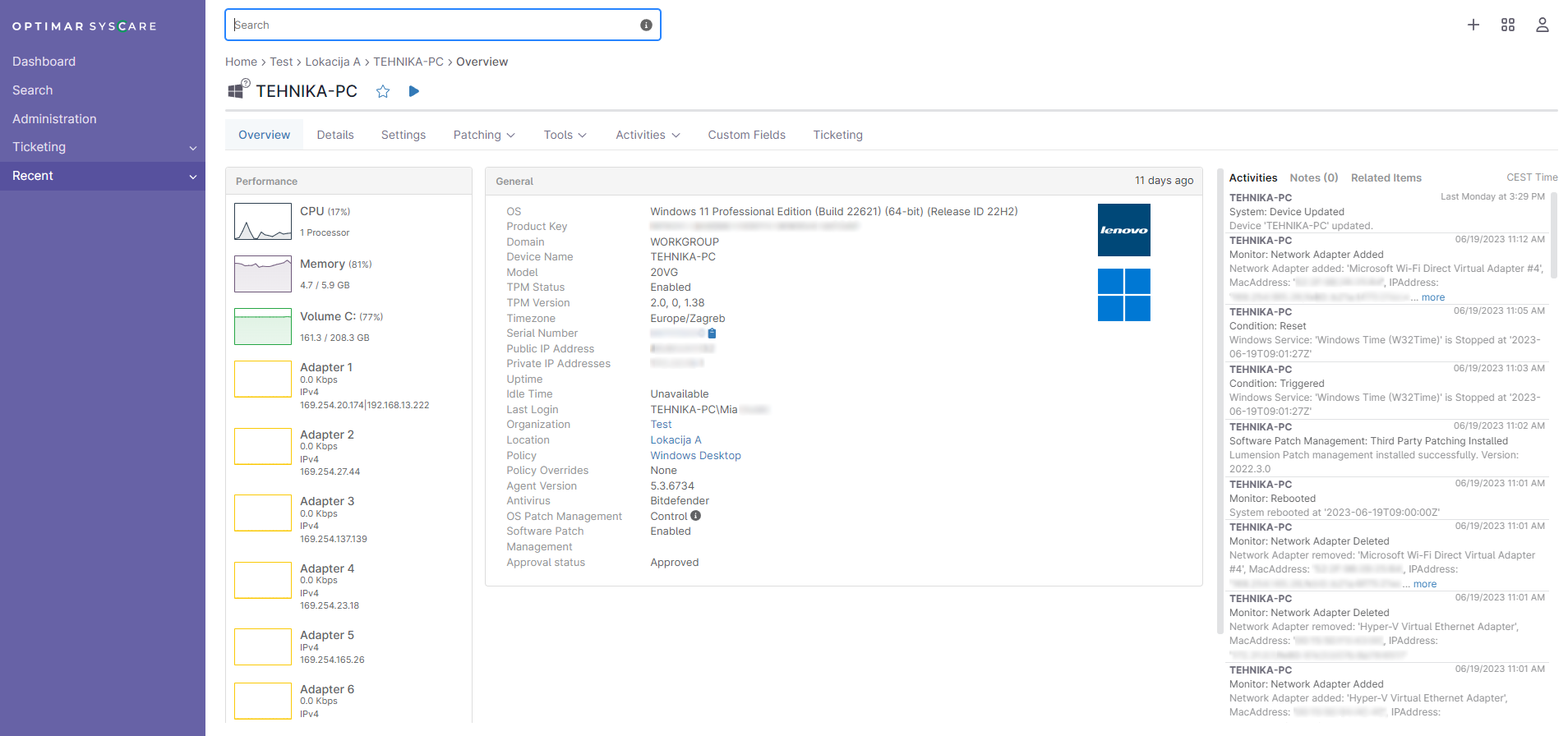1568x736 pixels.
Task: Go to Dashboard in the sidebar
Action: point(44,62)
